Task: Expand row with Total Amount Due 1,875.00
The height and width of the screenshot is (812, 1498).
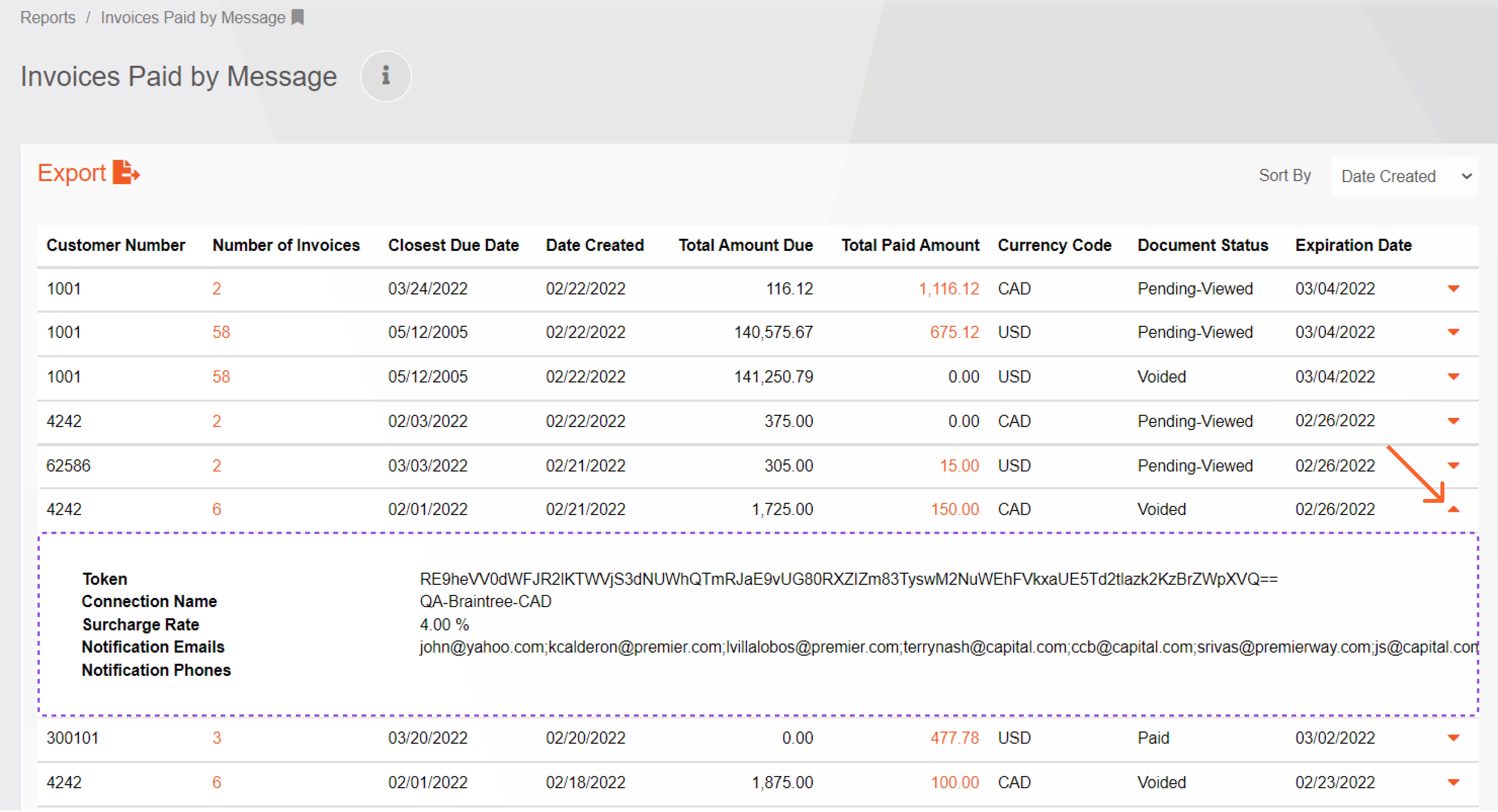Action: click(x=1453, y=782)
